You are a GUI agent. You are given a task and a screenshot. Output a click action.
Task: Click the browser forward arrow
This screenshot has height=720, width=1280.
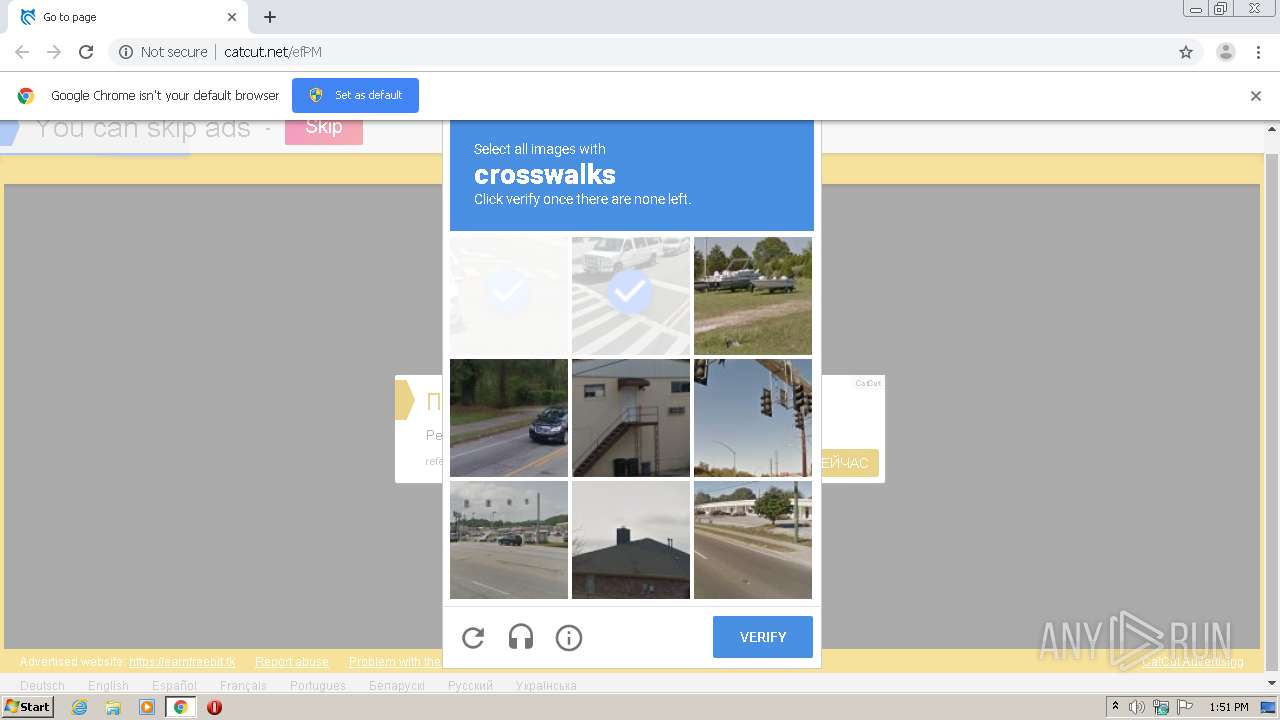54,52
